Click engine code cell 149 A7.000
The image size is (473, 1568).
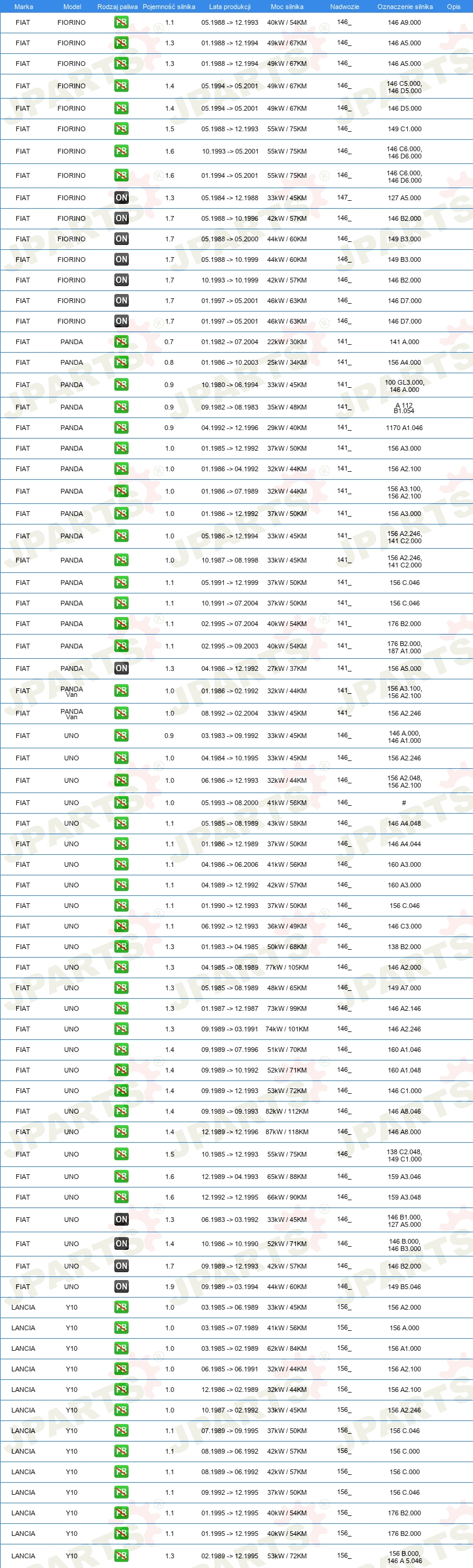[x=404, y=988]
